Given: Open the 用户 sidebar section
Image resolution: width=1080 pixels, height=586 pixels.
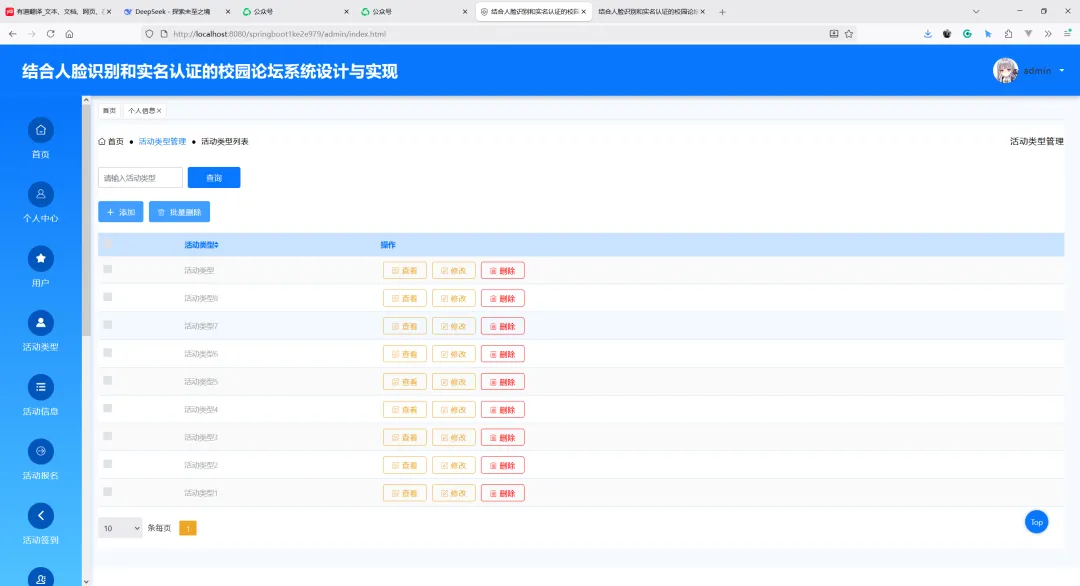Looking at the screenshot, I should click(41, 267).
